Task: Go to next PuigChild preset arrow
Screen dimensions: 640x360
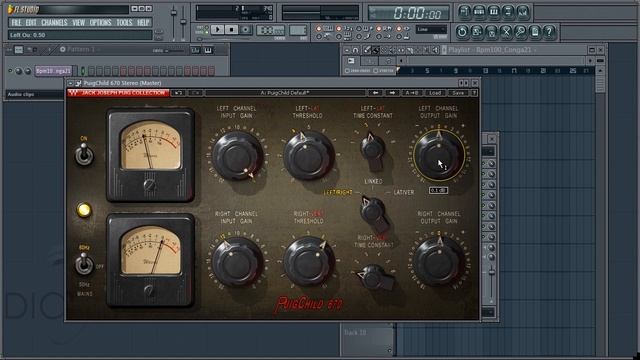Action: 392,93
